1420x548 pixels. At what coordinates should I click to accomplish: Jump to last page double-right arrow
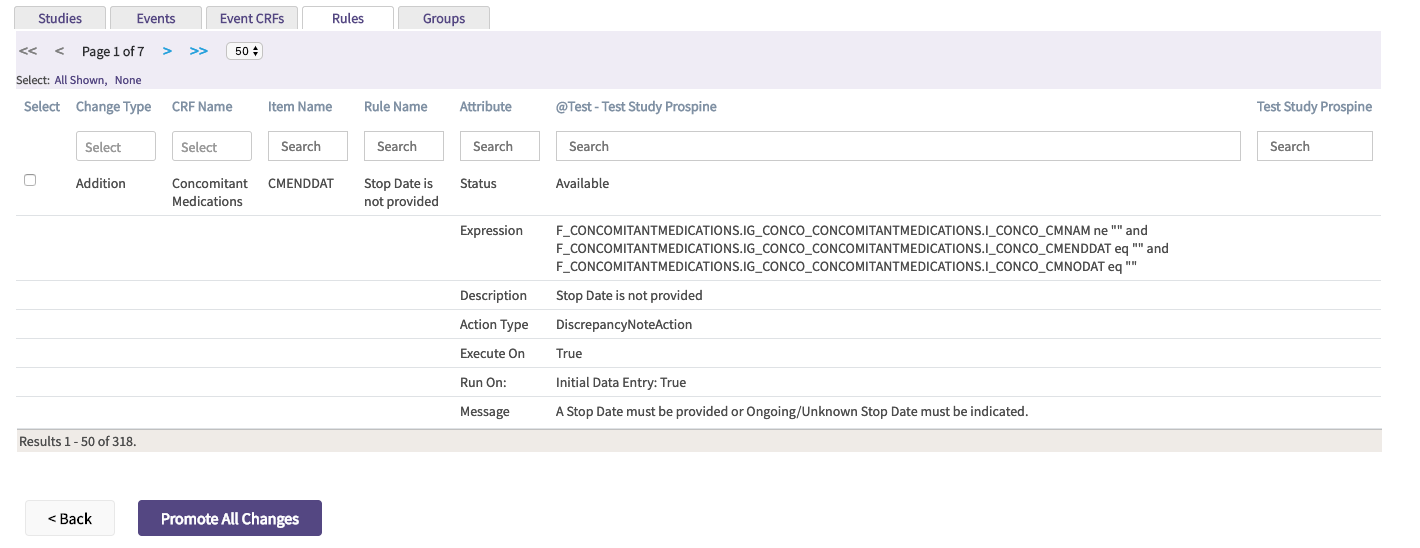click(x=199, y=51)
